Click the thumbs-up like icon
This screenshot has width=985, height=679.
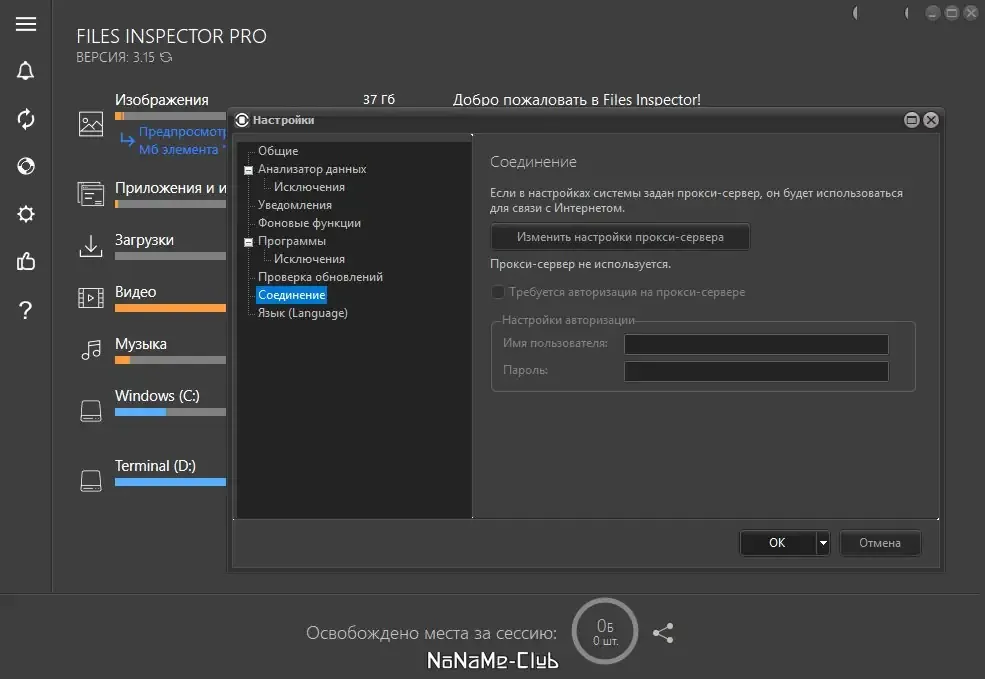click(x=26, y=261)
